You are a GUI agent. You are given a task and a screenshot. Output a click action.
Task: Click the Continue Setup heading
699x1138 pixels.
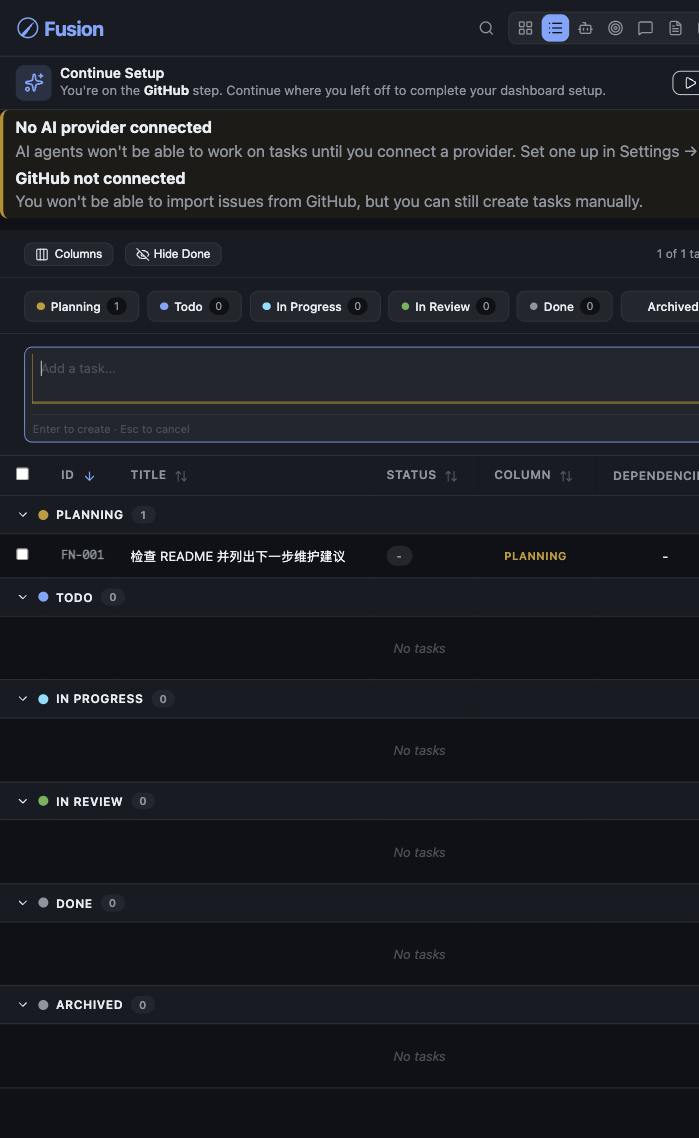coord(112,73)
